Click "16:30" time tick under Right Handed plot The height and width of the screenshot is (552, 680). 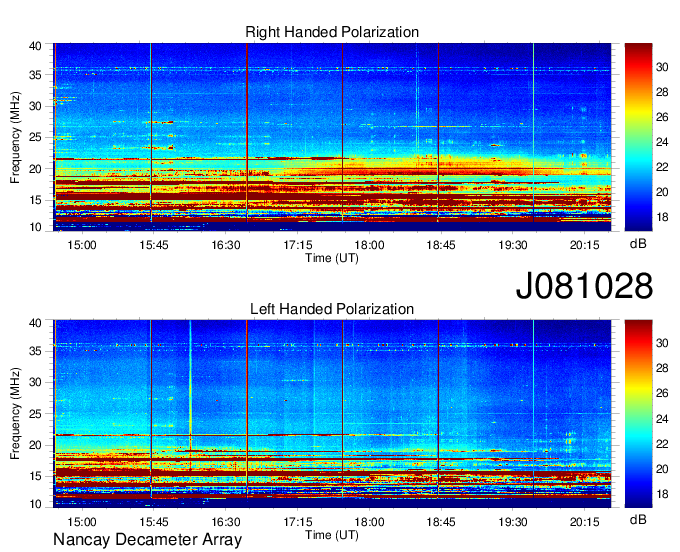(226, 245)
